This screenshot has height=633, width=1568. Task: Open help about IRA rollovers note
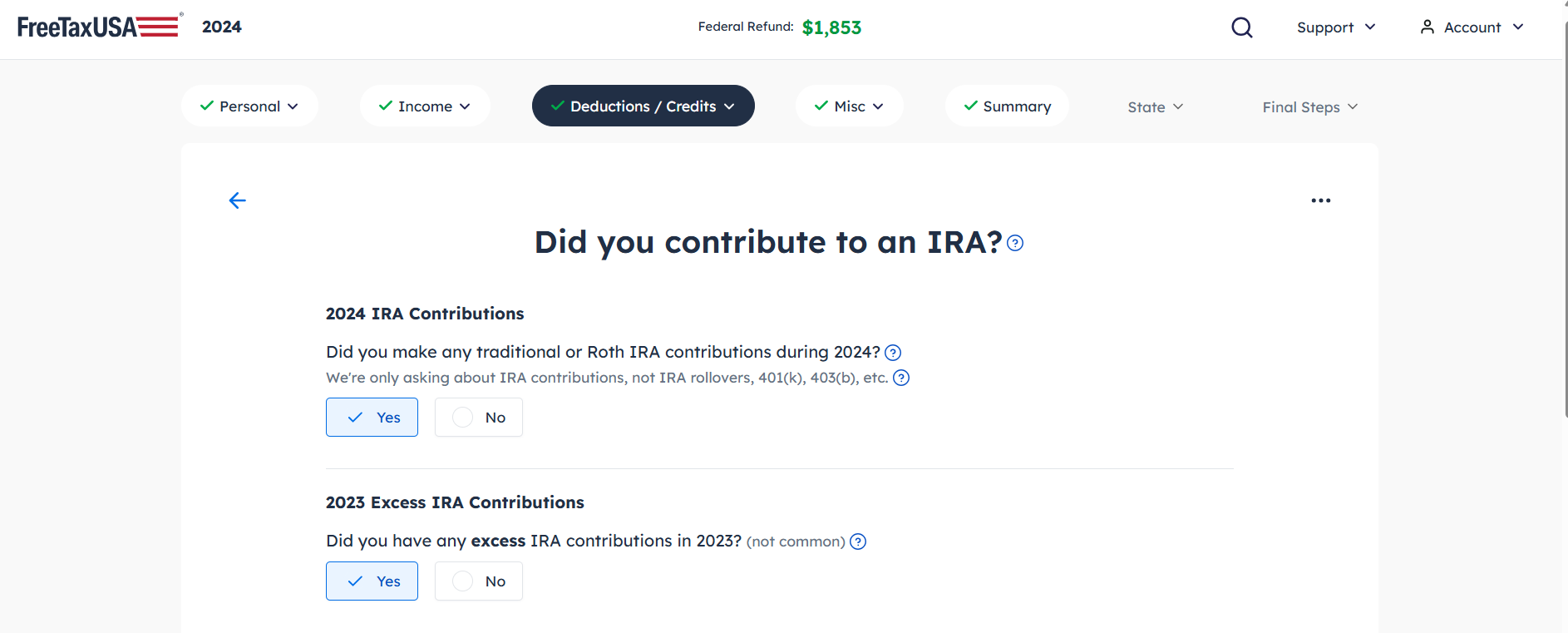pos(901,378)
